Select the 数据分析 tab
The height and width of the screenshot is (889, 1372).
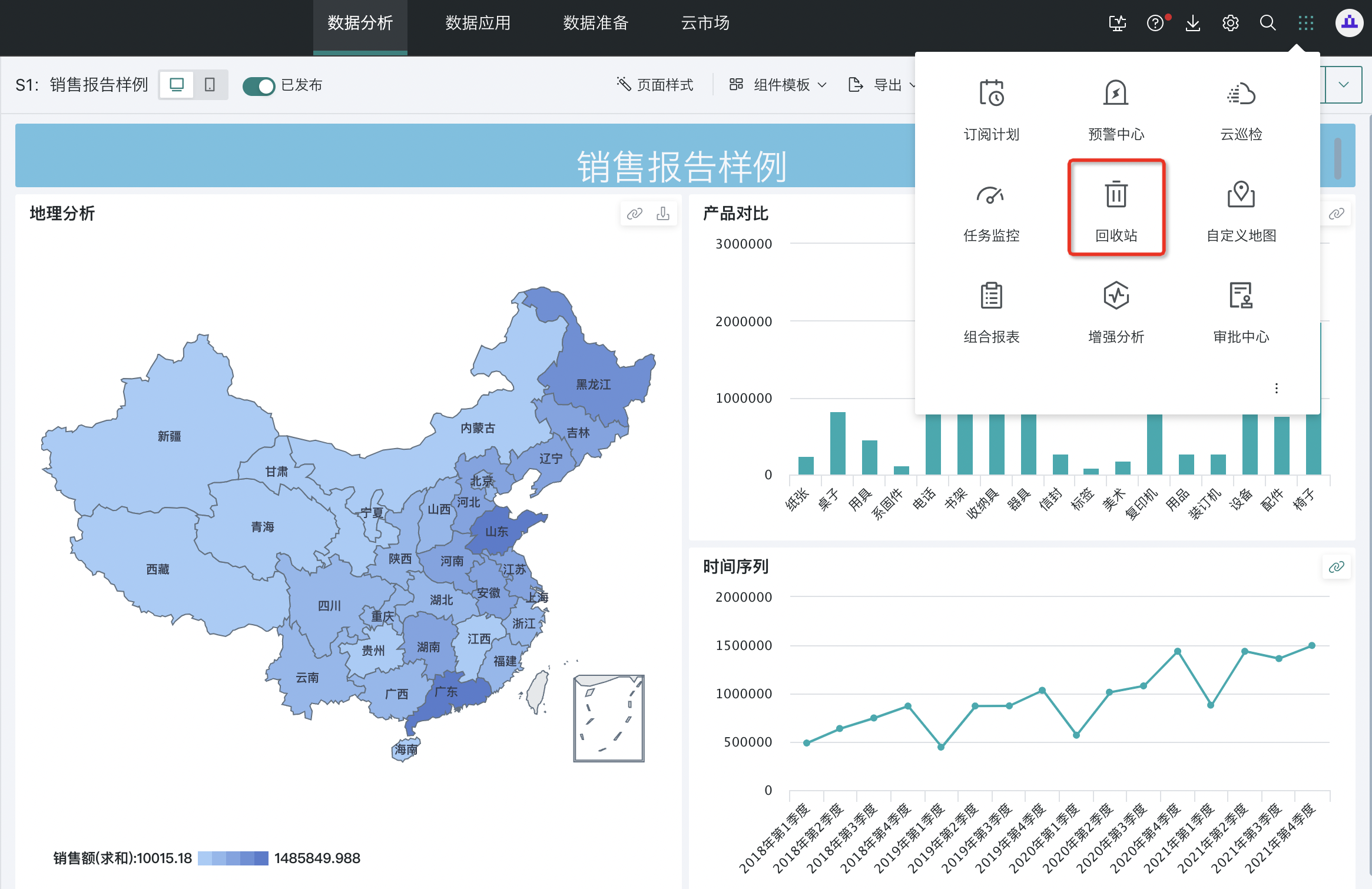point(360,24)
